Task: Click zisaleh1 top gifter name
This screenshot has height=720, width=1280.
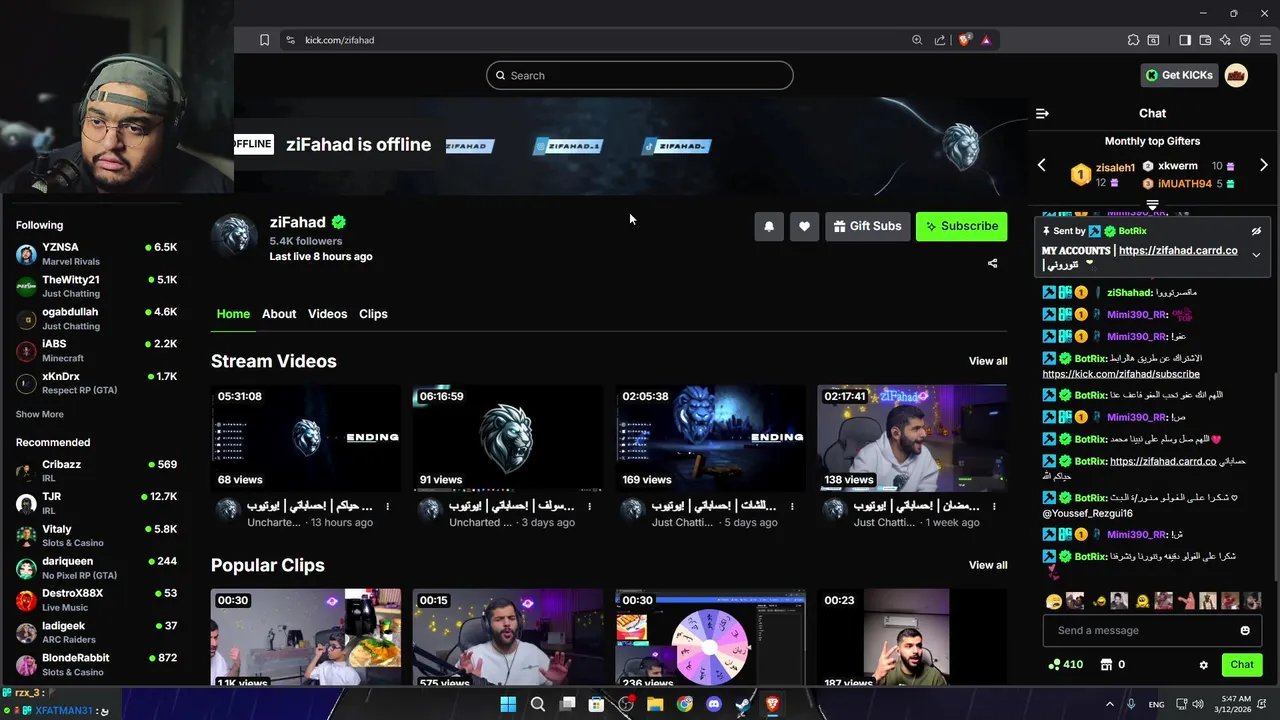Action: (x=1115, y=168)
